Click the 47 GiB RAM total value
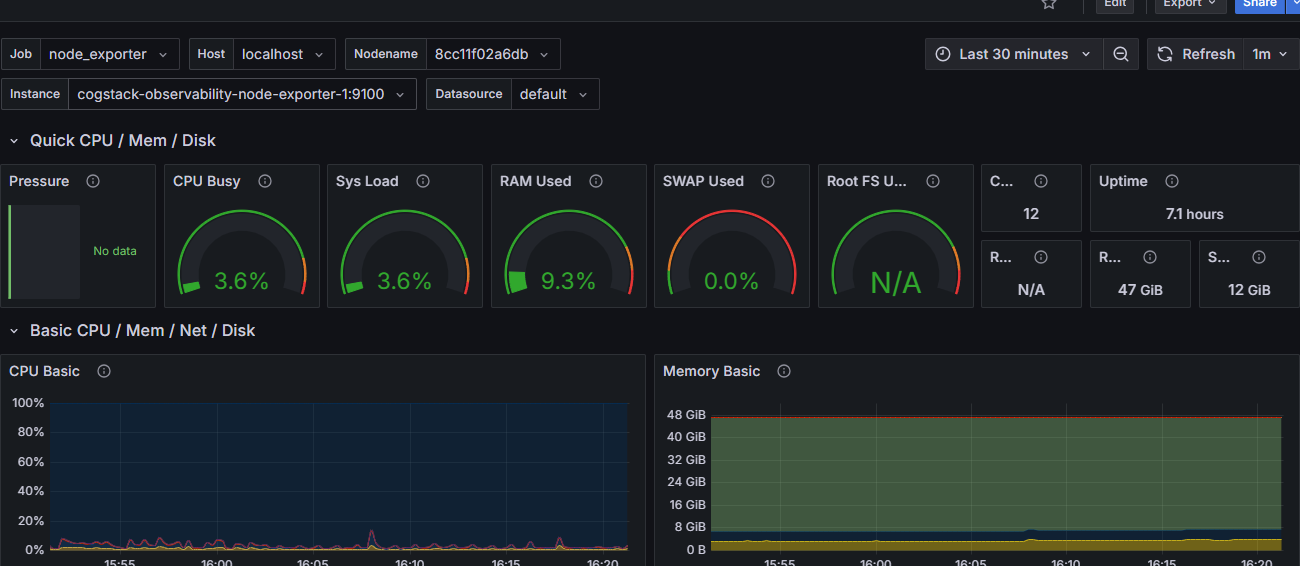The width and height of the screenshot is (1300, 566). (x=1140, y=290)
